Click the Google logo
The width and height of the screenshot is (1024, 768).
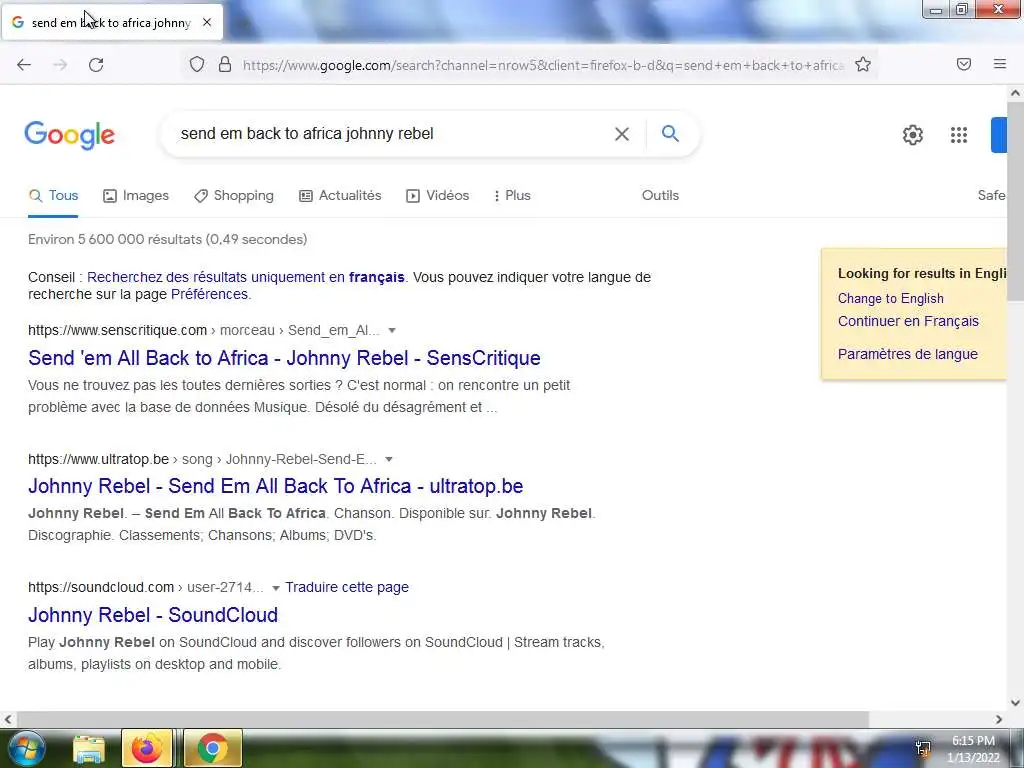69,135
